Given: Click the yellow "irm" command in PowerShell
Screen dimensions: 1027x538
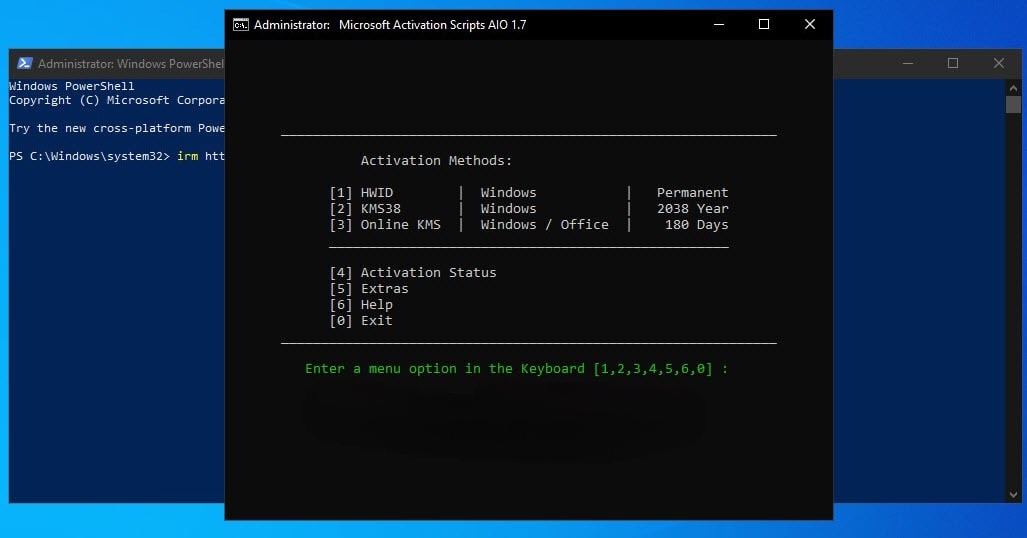Looking at the screenshot, I should click(x=187, y=156).
